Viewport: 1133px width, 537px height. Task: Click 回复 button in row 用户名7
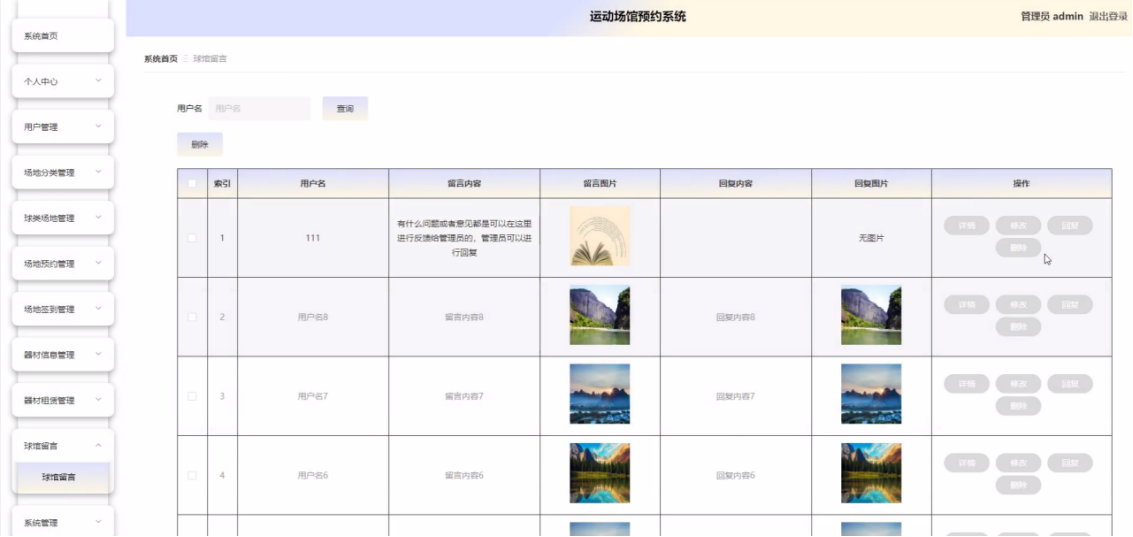tap(1069, 384)
